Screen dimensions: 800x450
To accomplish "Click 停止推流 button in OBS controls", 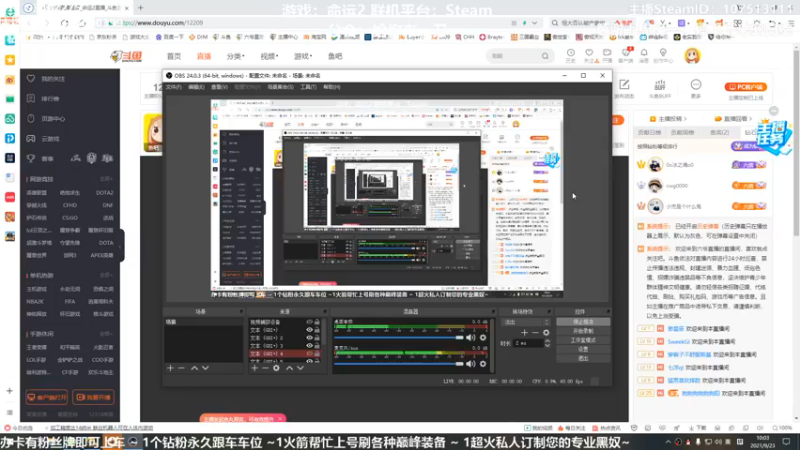I will pos(583,322).
